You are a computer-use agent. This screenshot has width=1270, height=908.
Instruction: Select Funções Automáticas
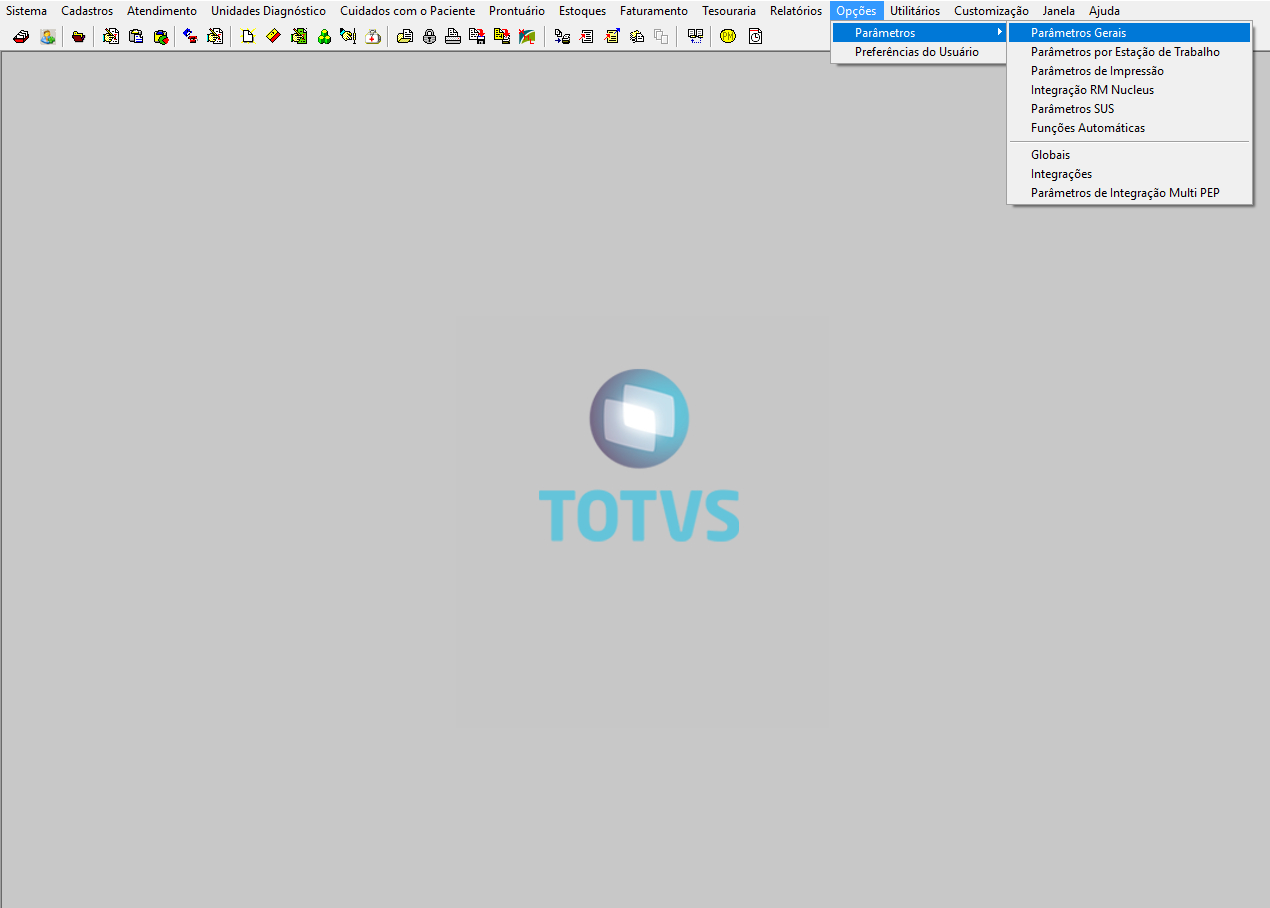tap(1130, 128)
